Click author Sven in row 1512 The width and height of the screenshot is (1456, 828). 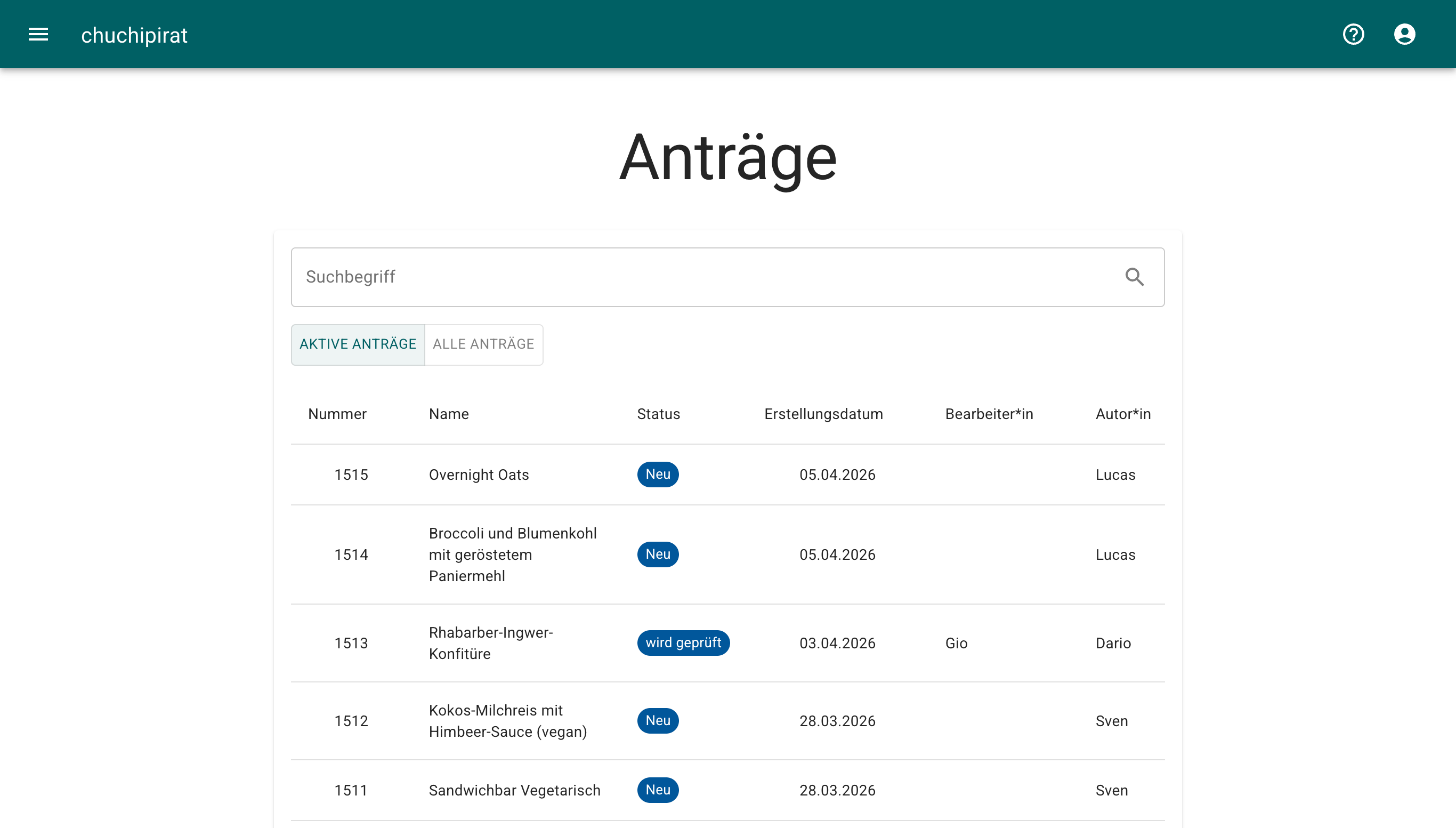(1112, 721)
